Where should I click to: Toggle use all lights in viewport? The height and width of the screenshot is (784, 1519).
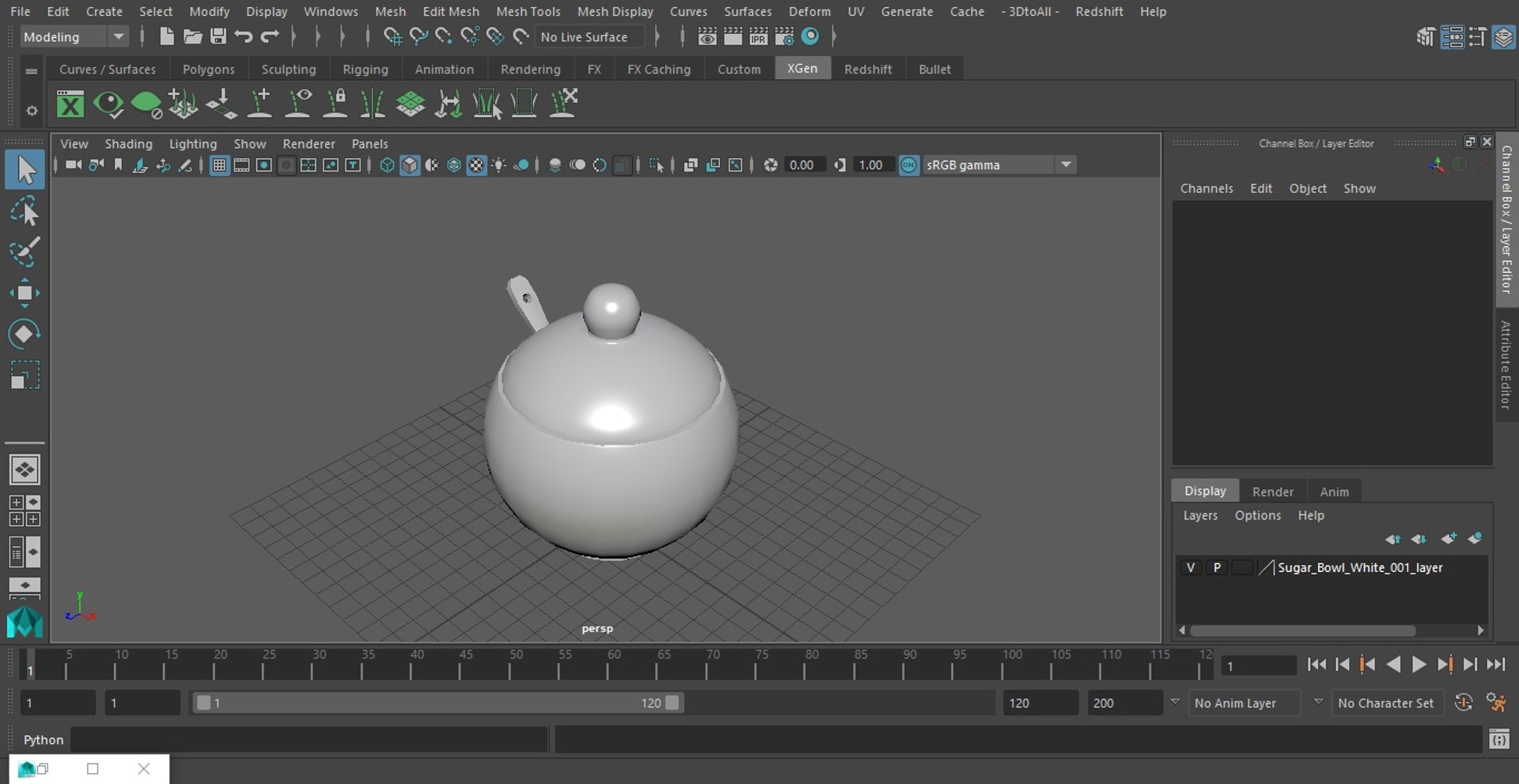499,165
